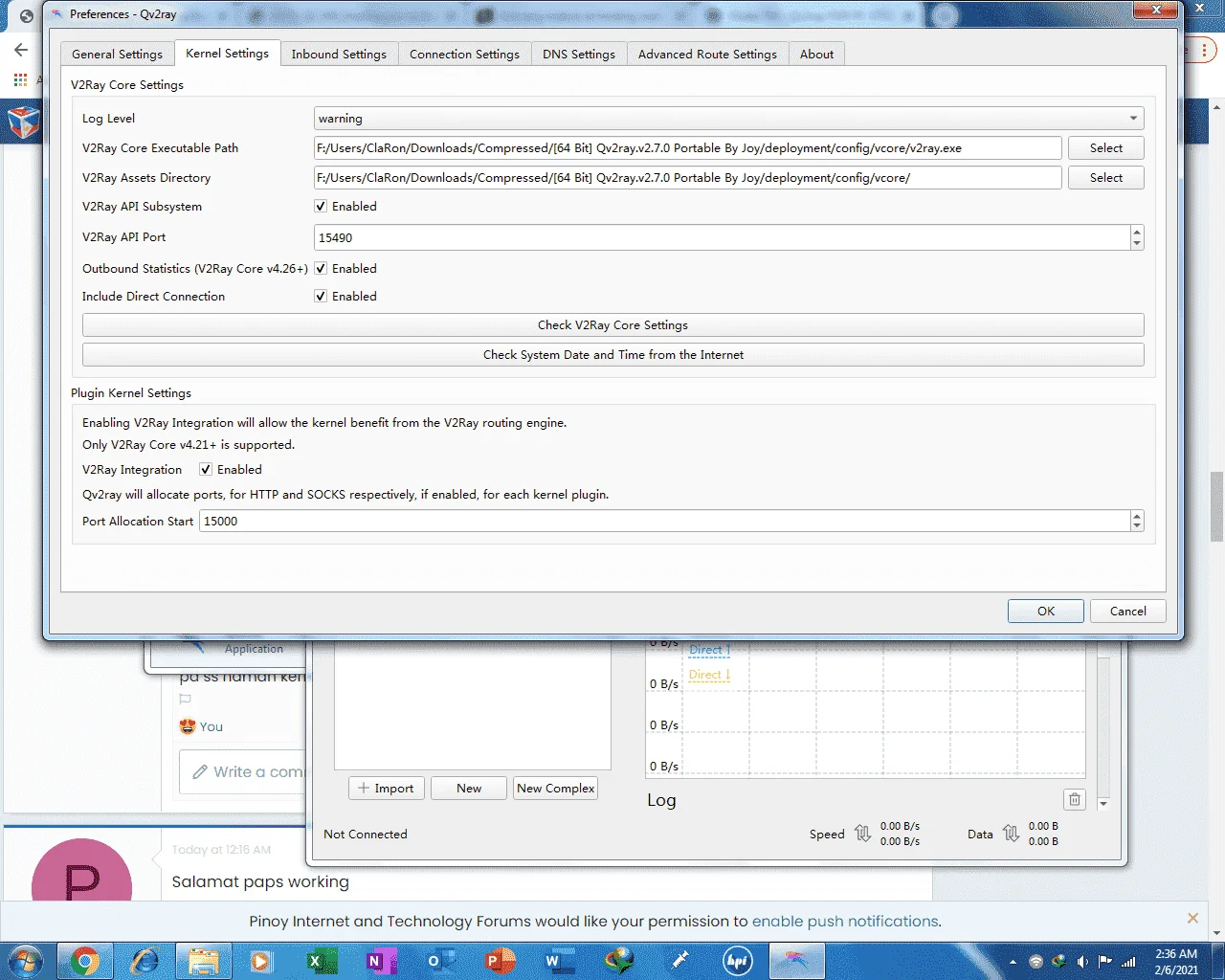Toggle Include Direct Connection checkbox
Screen dimensions: 1225x980
pyautogui.click(x=322, y=297)
